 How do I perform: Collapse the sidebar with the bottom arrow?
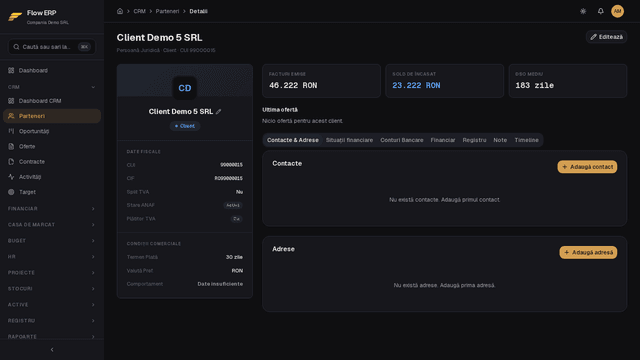pyautogui.click(x=52, y=349)
